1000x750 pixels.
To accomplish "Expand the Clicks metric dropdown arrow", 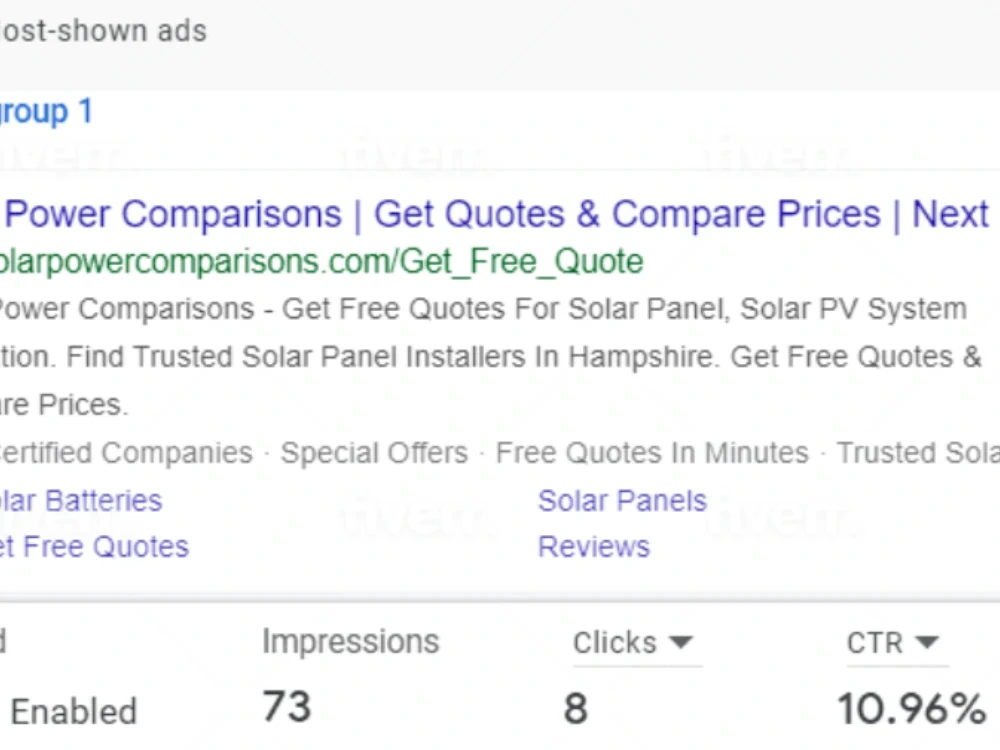I will pyautogui.click(x=682, y=642).
